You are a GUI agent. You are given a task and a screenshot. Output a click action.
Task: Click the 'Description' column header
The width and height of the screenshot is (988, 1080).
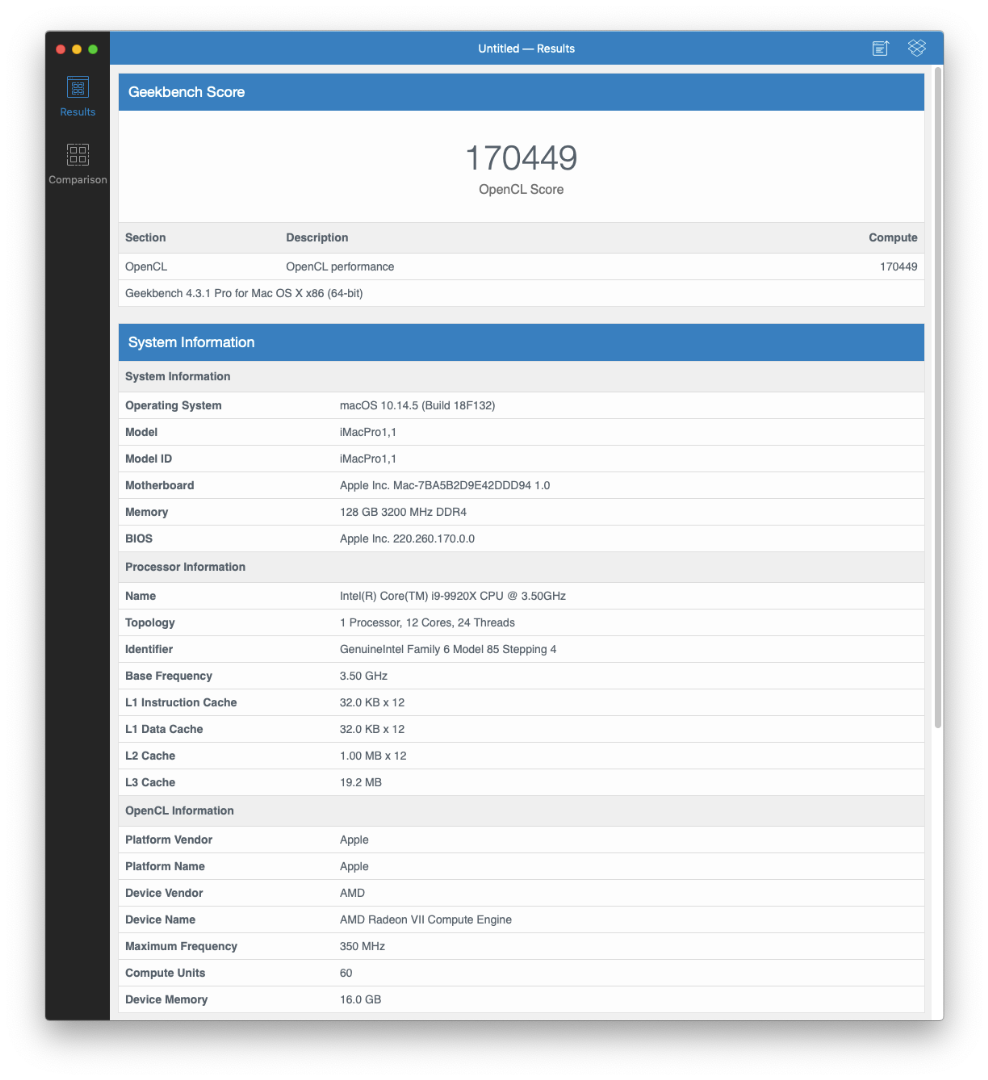tap(317, 238)
